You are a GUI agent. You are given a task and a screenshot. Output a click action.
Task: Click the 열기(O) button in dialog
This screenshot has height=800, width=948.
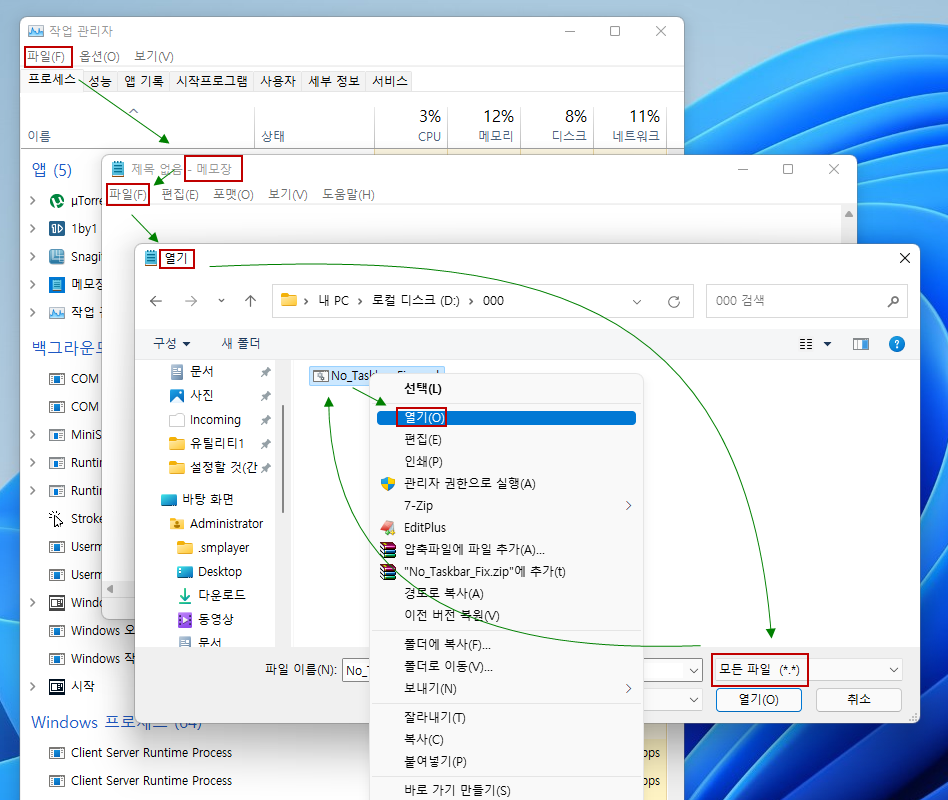(x=759, y=700)
